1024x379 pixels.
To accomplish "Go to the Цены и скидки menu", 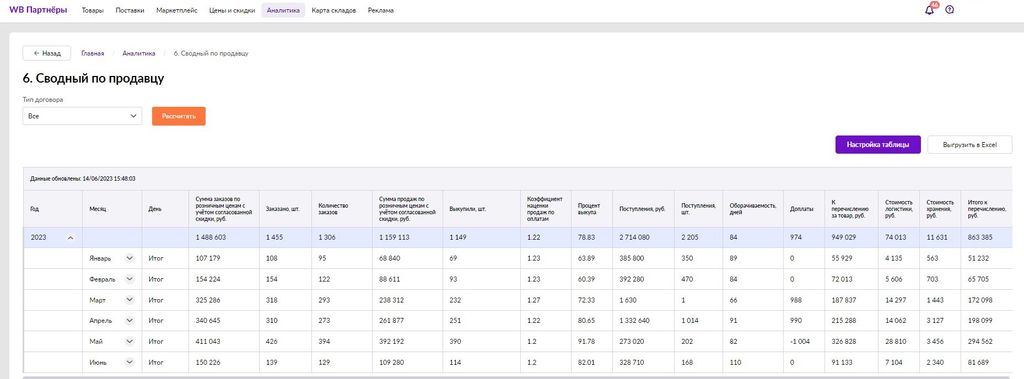I will pyautogui.click(x=232, y=10).
